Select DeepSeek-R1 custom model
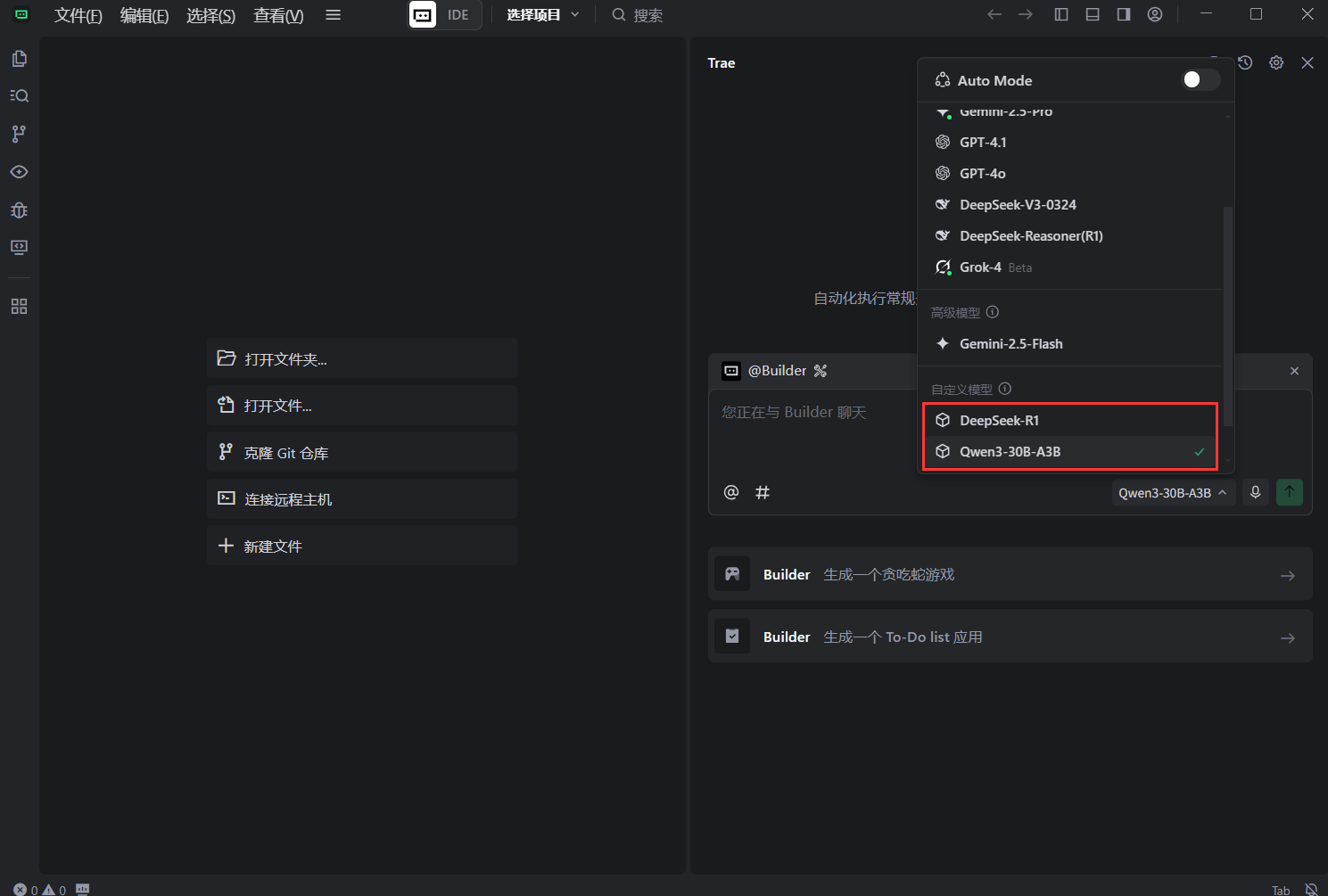 (x=999, y=421)
